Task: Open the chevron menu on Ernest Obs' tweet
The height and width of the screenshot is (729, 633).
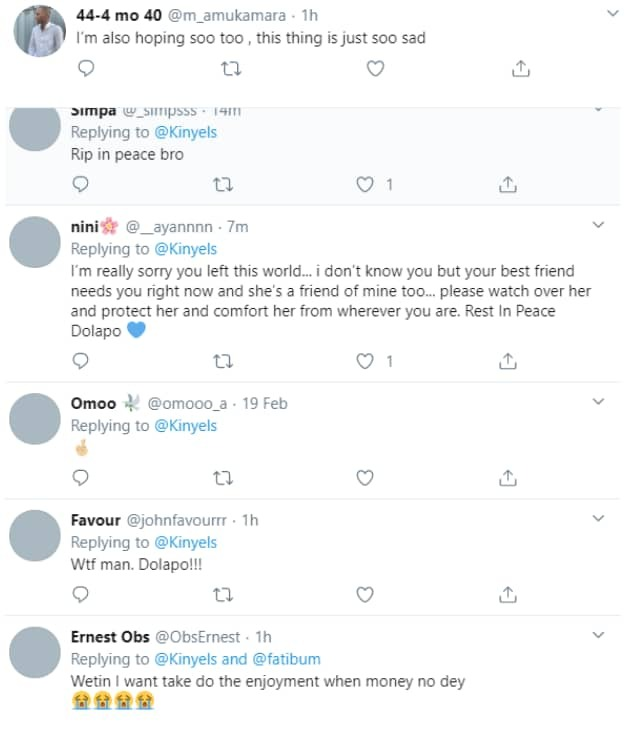Action: (x=599, y=635)
